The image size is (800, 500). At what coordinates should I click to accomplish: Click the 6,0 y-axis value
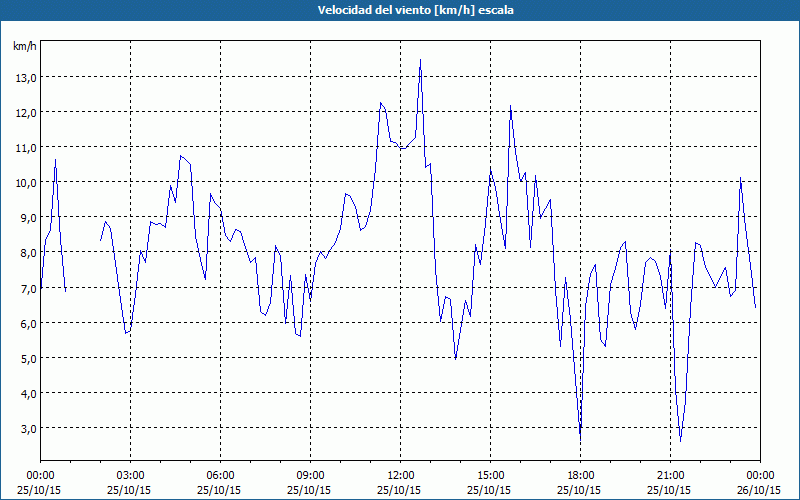tap(28, 323)
